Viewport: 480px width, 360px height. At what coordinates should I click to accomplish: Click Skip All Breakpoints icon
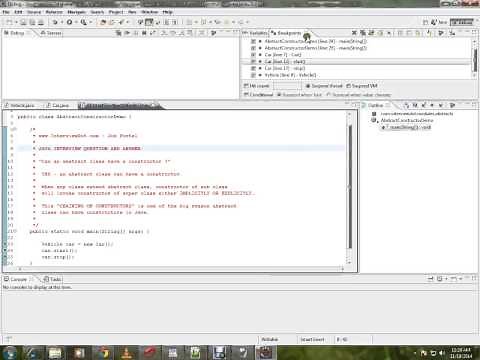click(389, 33)
